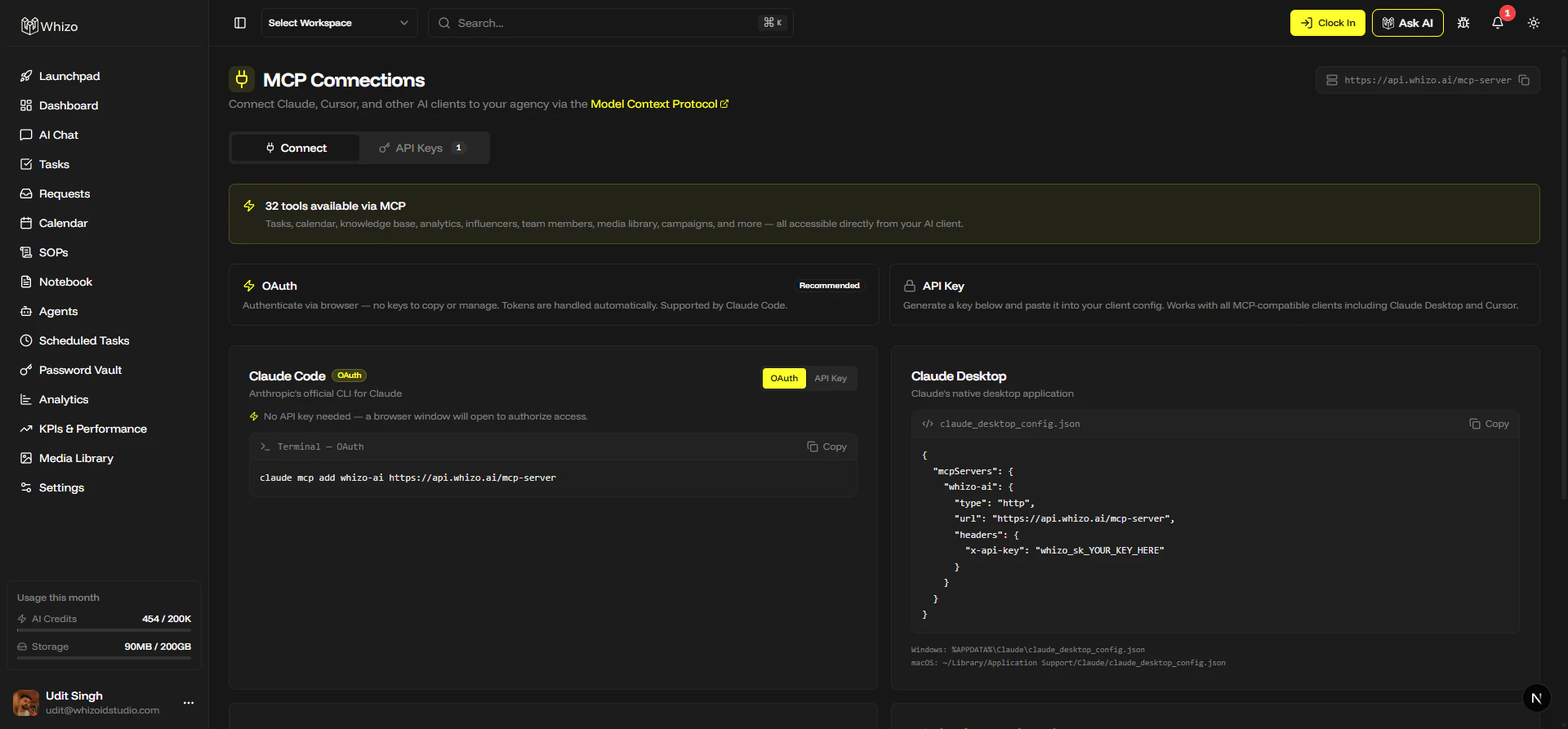Copy the MCP server URL icon
Image resolution: width=1568 pixels, height=729 pixels.
[1524, 80]
